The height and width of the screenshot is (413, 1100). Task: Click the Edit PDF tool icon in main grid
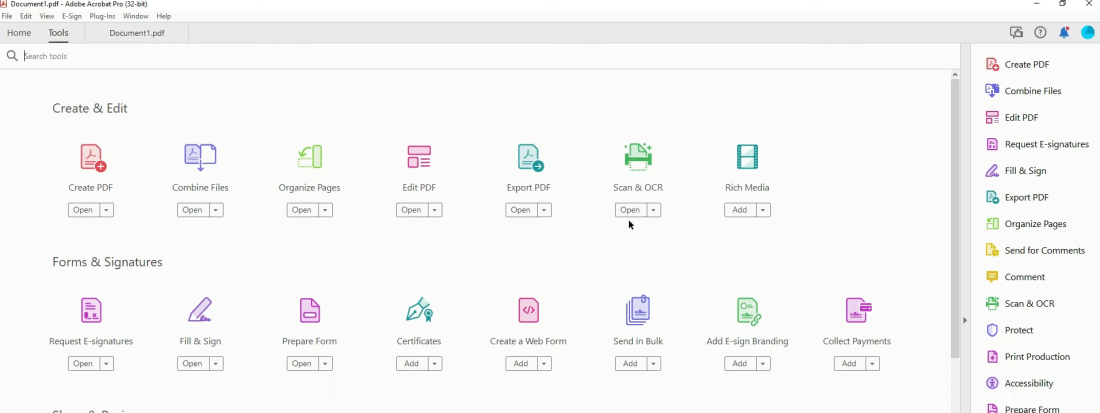click(419, 157)
